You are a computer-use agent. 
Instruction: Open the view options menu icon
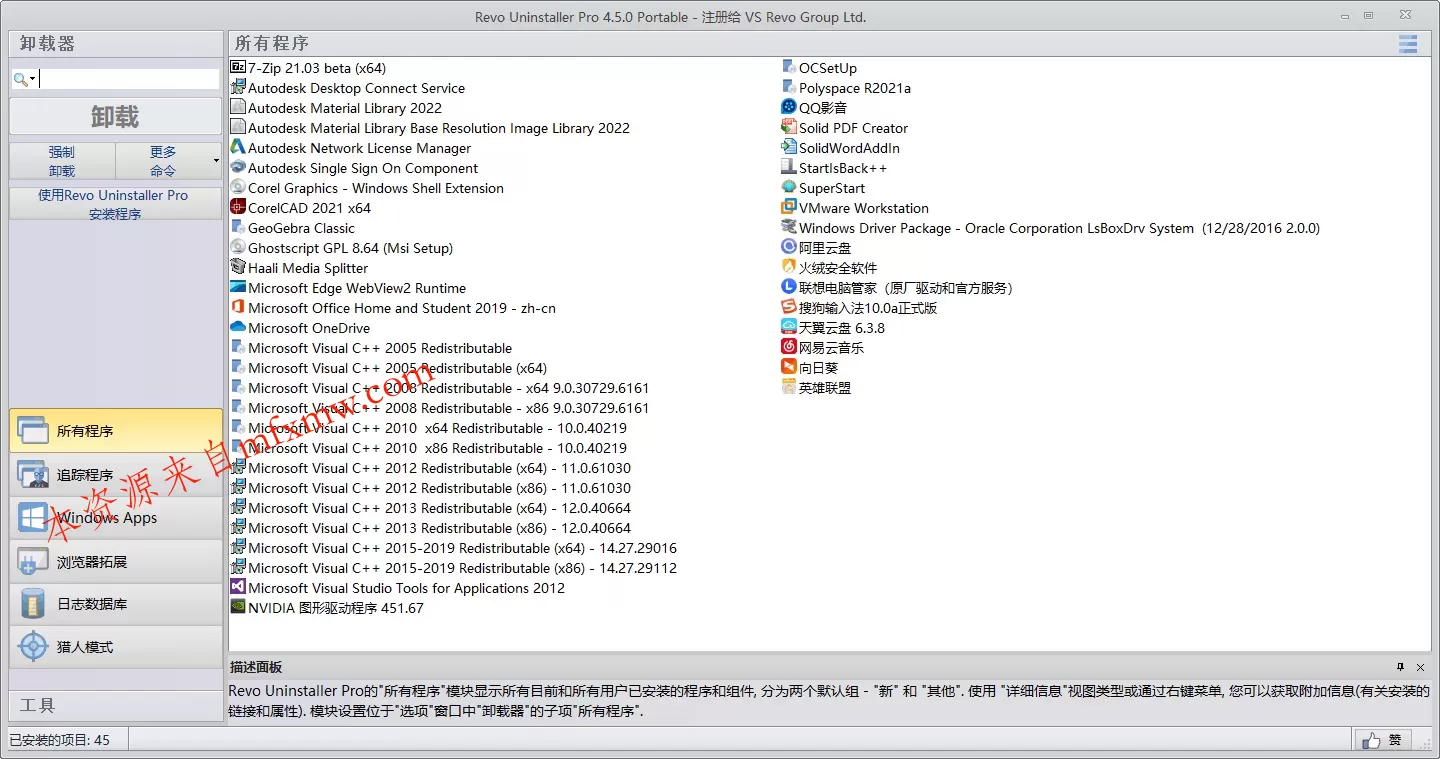tap(1408, 44)
